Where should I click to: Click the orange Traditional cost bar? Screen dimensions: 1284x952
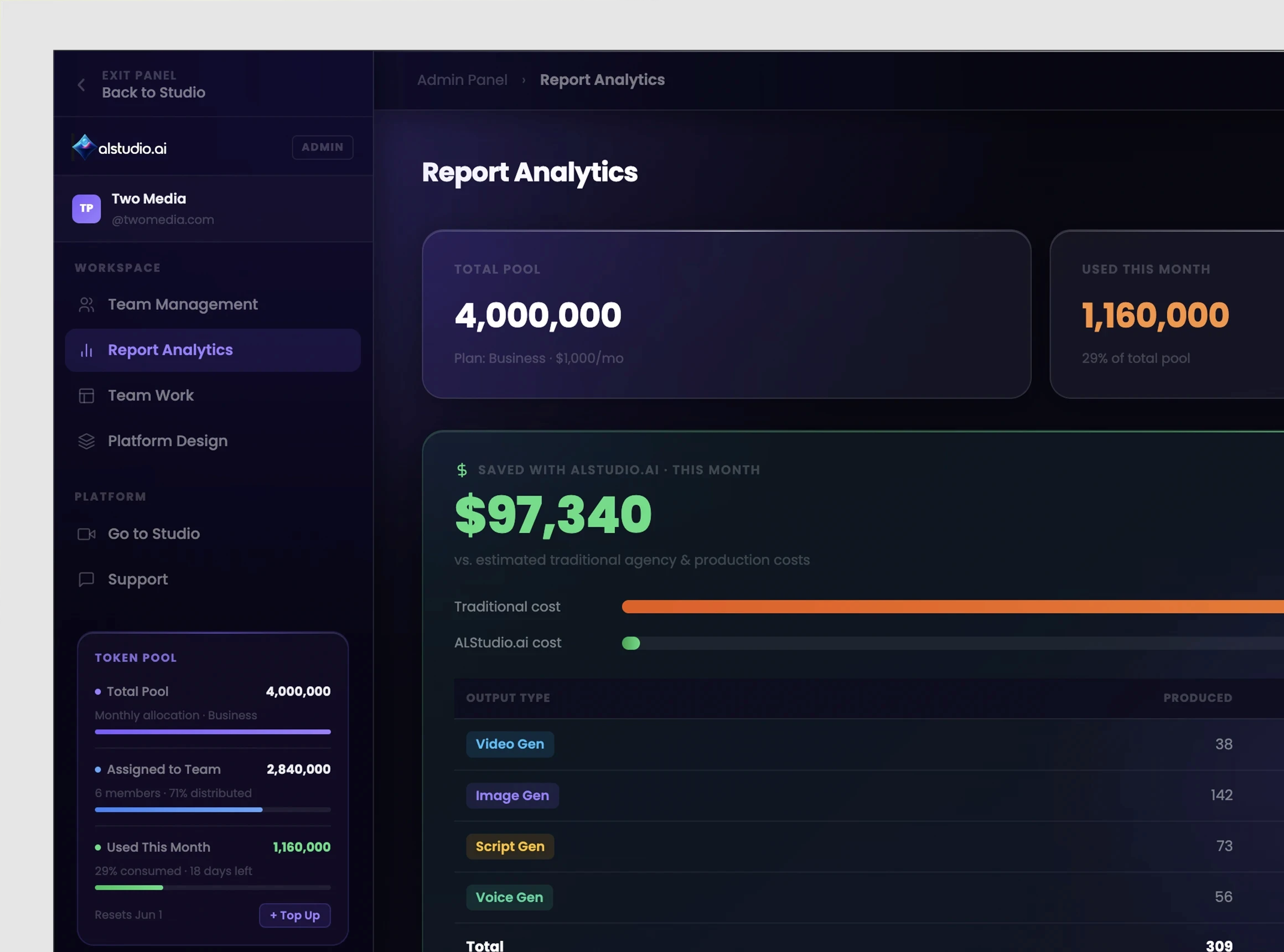[952, 606]
